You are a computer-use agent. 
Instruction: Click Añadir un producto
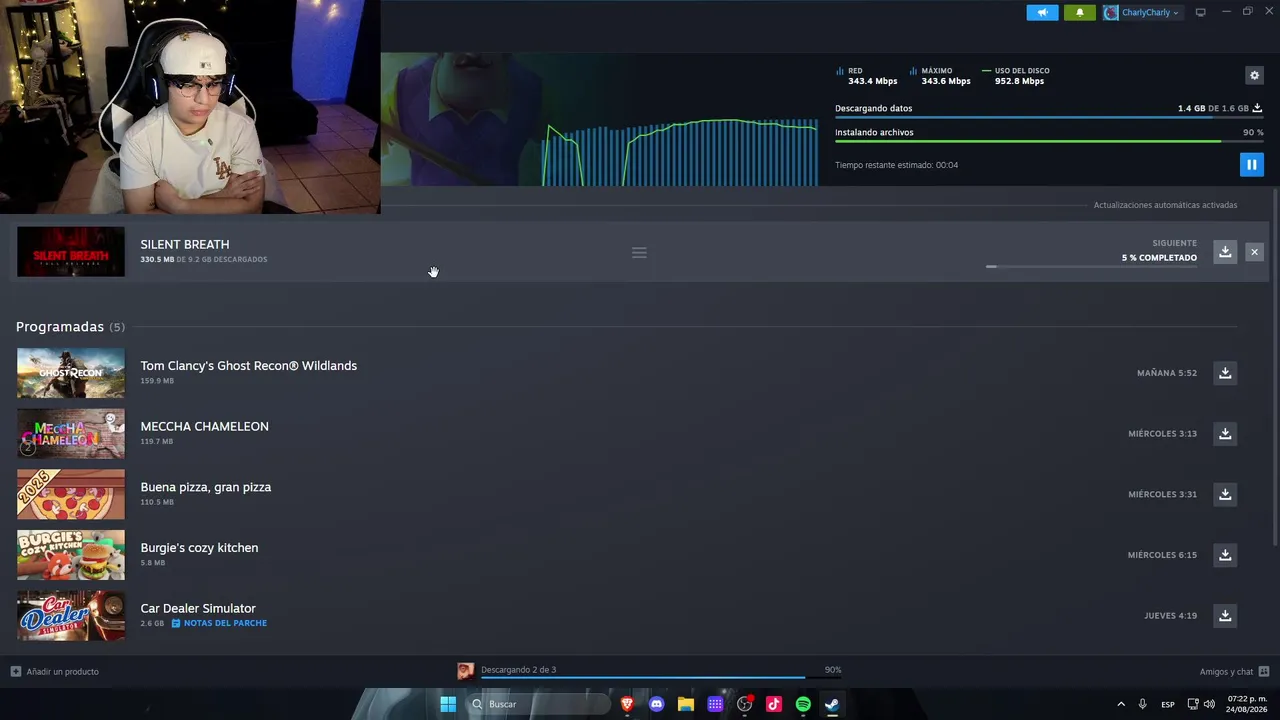click(x=55, y=671)
